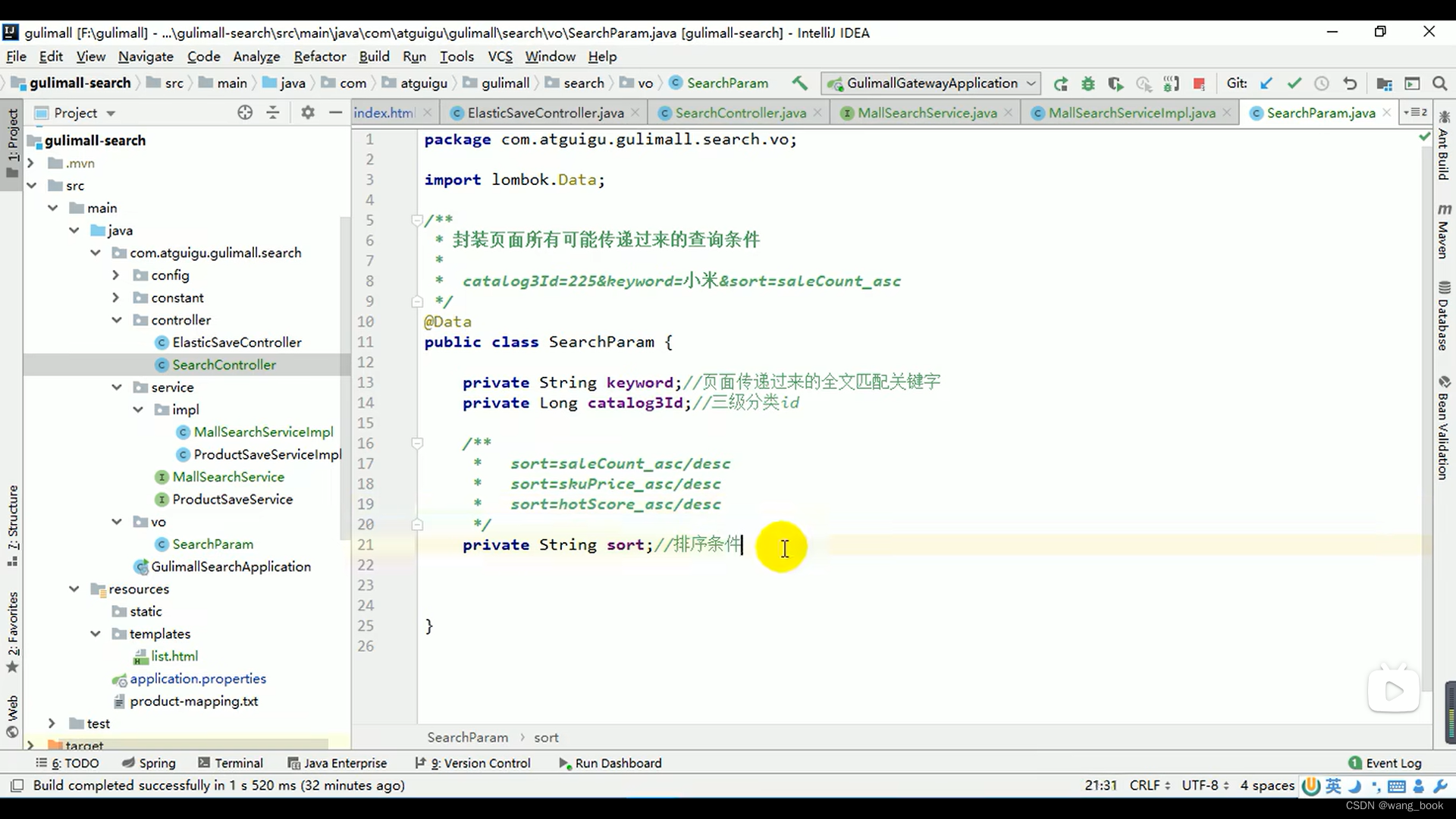Click the sort breadcrumb at editor bottom

[x=546, y=737]
